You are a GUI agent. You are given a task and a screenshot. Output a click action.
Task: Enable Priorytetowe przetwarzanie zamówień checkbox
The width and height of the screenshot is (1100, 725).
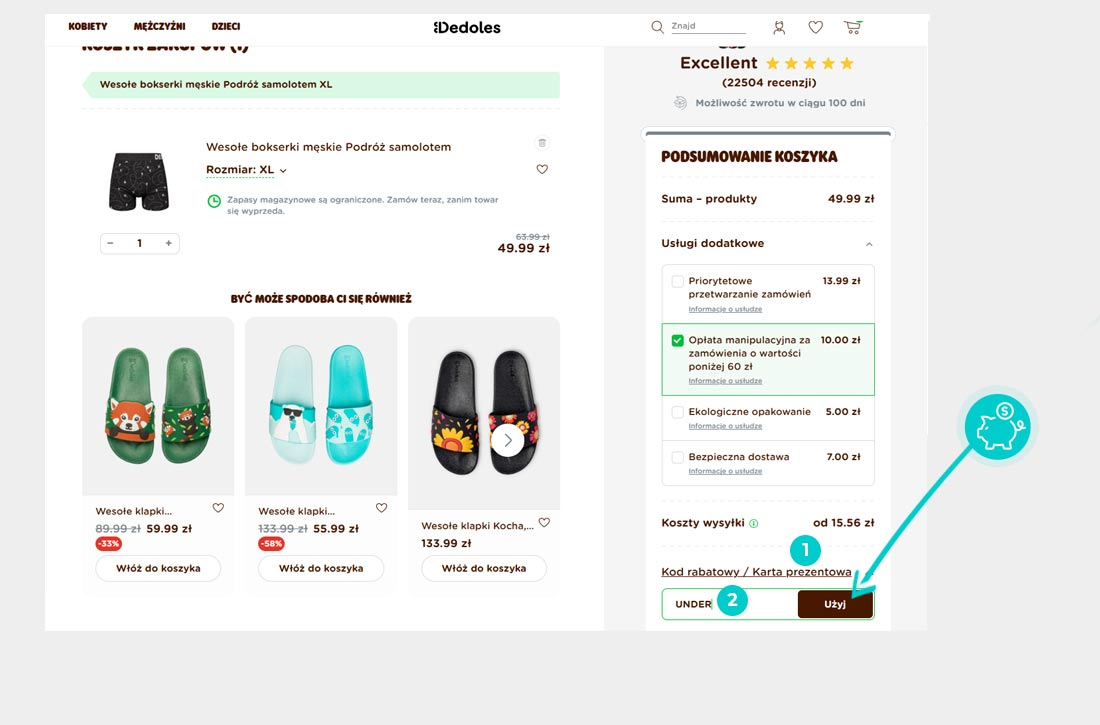point(677,281)
